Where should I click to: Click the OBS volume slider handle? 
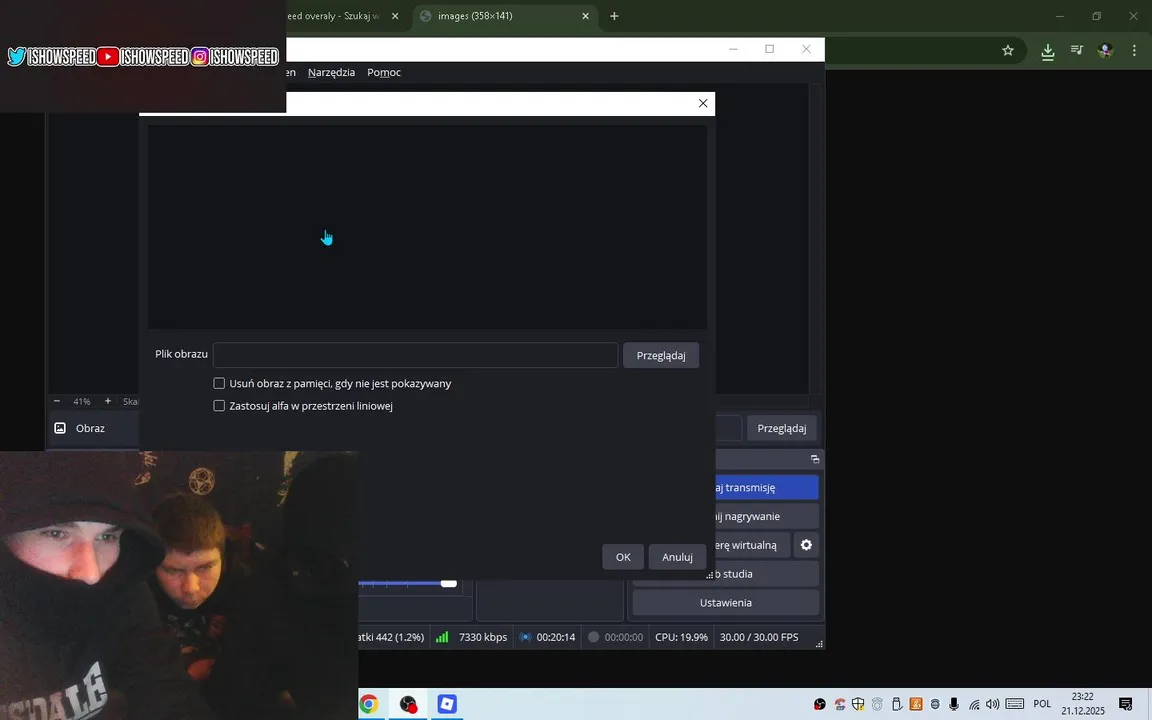(x=449, y=583)
